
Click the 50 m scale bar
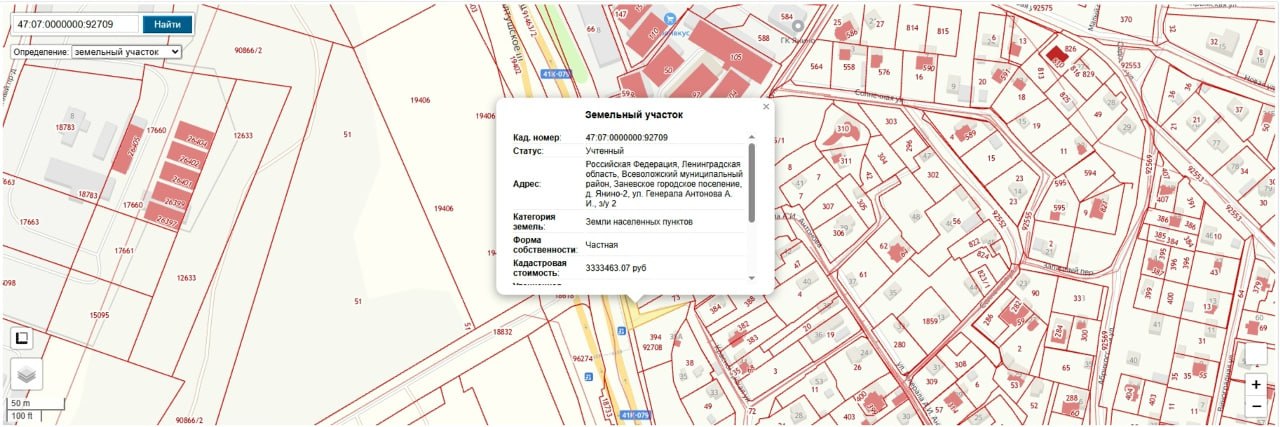pos(34,404)
